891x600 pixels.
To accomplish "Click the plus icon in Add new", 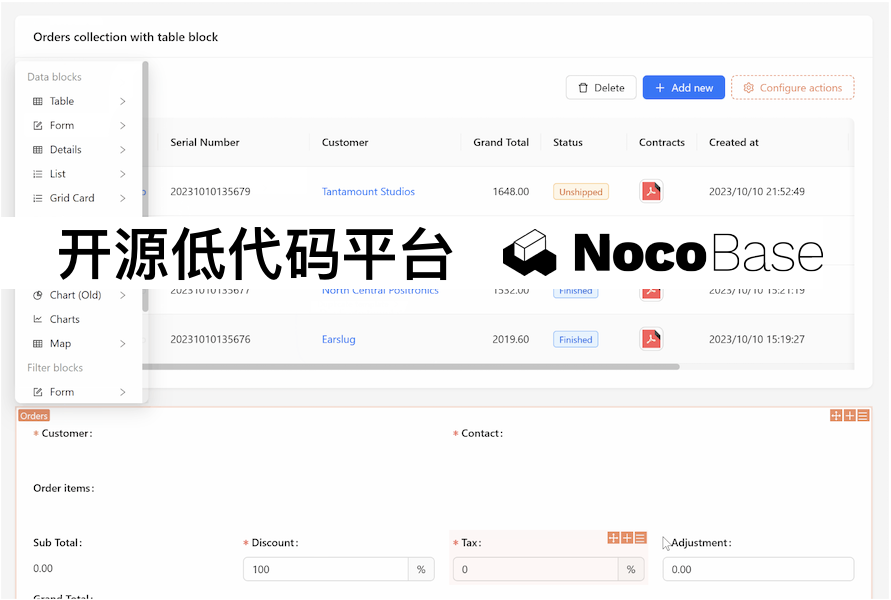I will (x=660, y=88).
